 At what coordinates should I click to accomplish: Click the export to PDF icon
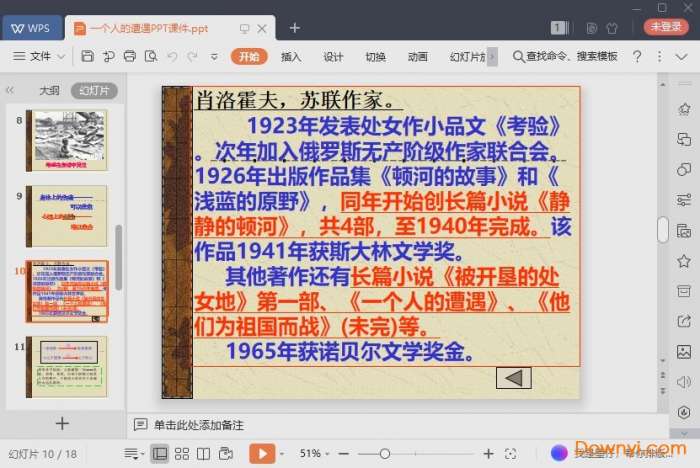point(108,56)
